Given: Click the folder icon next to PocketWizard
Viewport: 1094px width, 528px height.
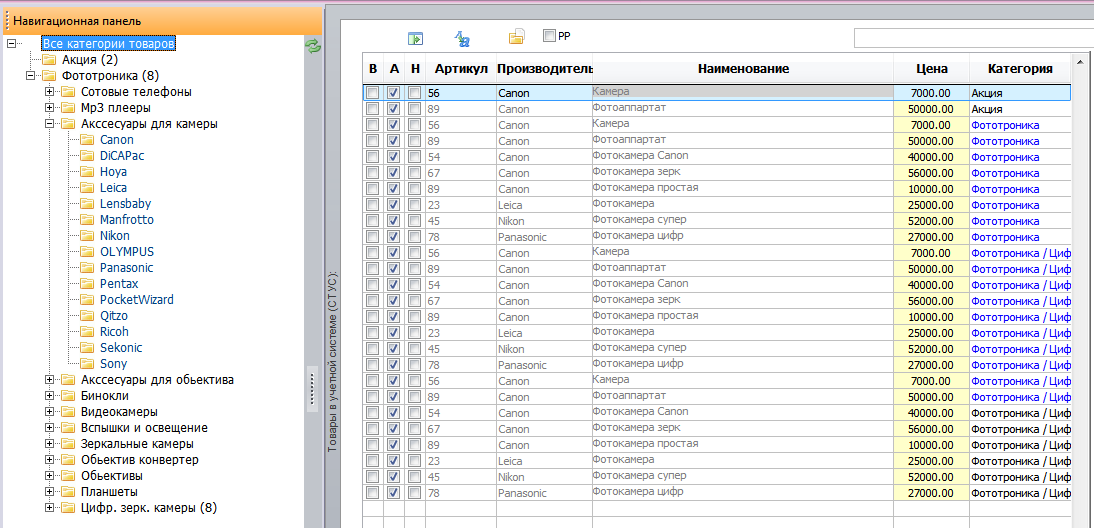Looking at the screenshot, I should (x=87, y=300).
